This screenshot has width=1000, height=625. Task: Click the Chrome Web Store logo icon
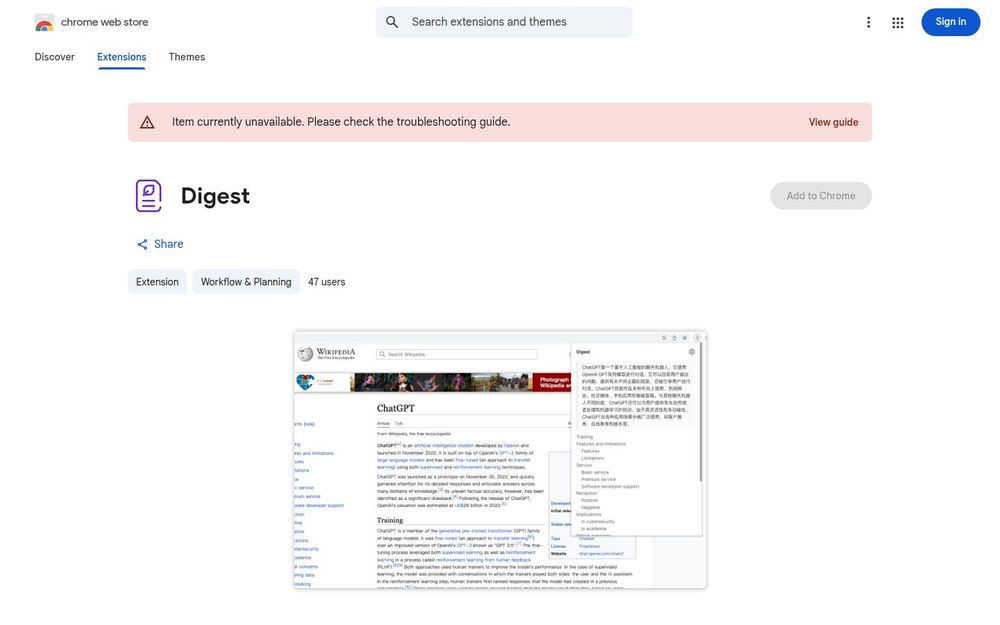coord(44,22)
